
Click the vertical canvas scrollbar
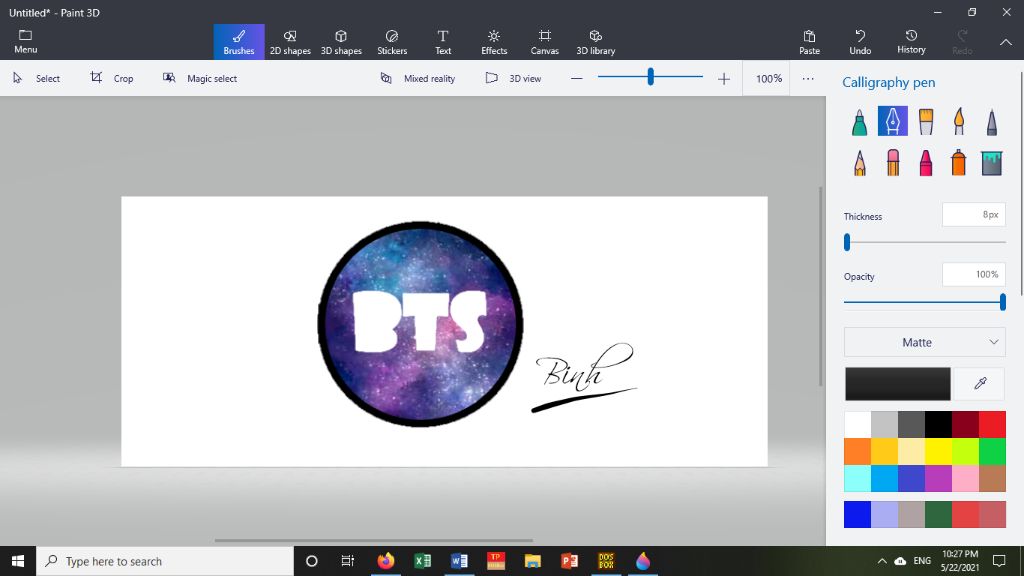click(821, 287)
